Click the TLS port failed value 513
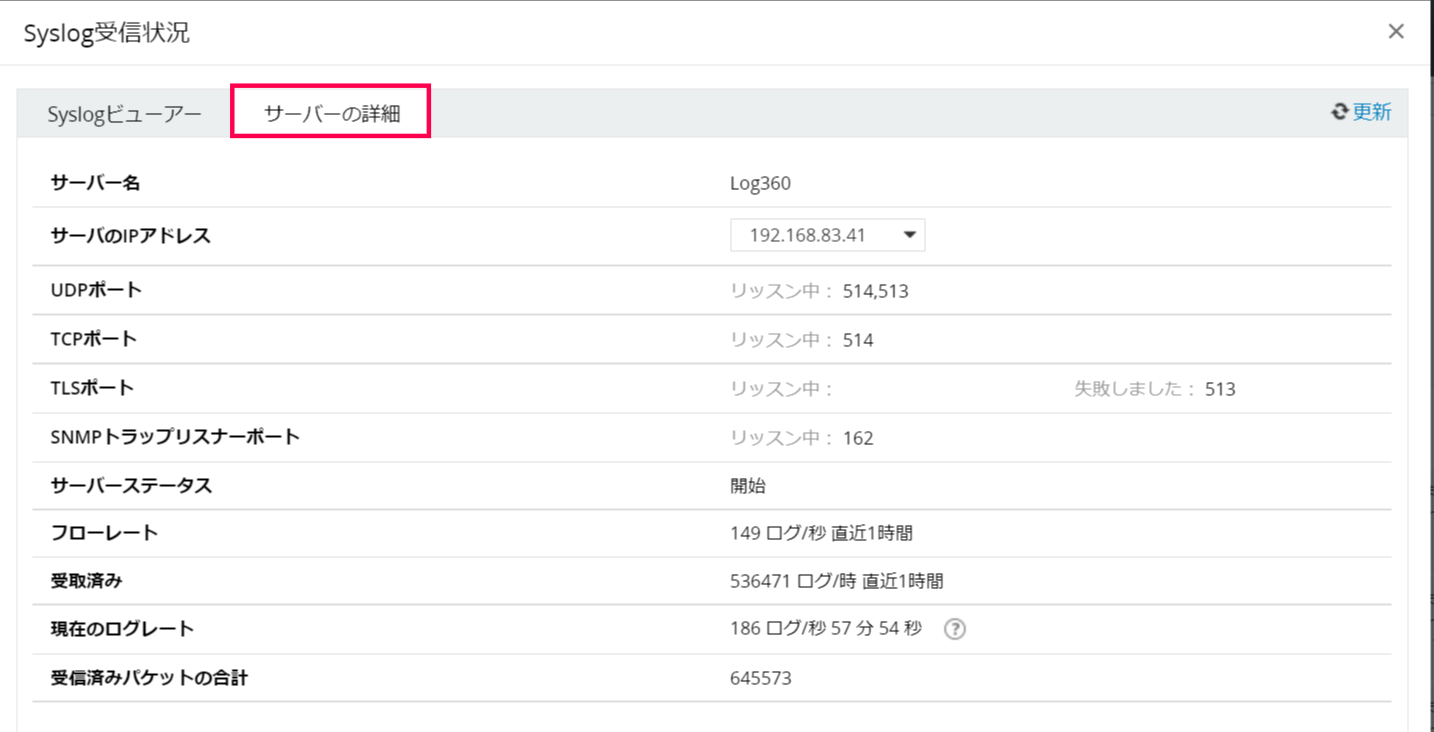 point(1220,389)
